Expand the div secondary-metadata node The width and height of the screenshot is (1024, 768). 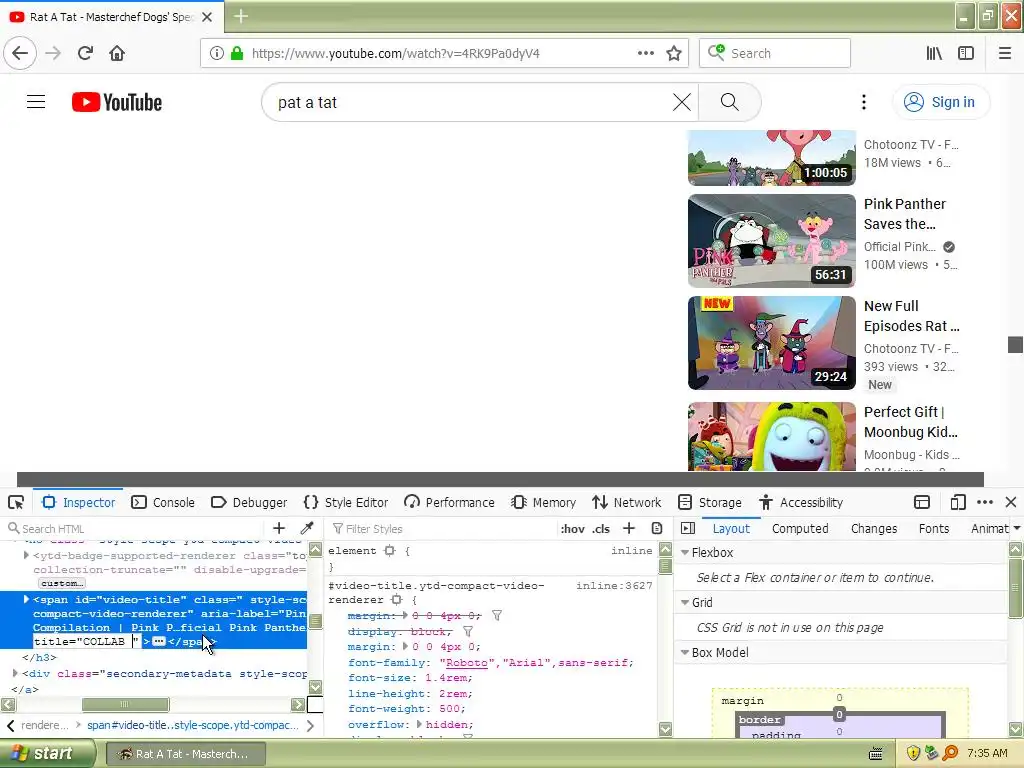pos(15,673)
